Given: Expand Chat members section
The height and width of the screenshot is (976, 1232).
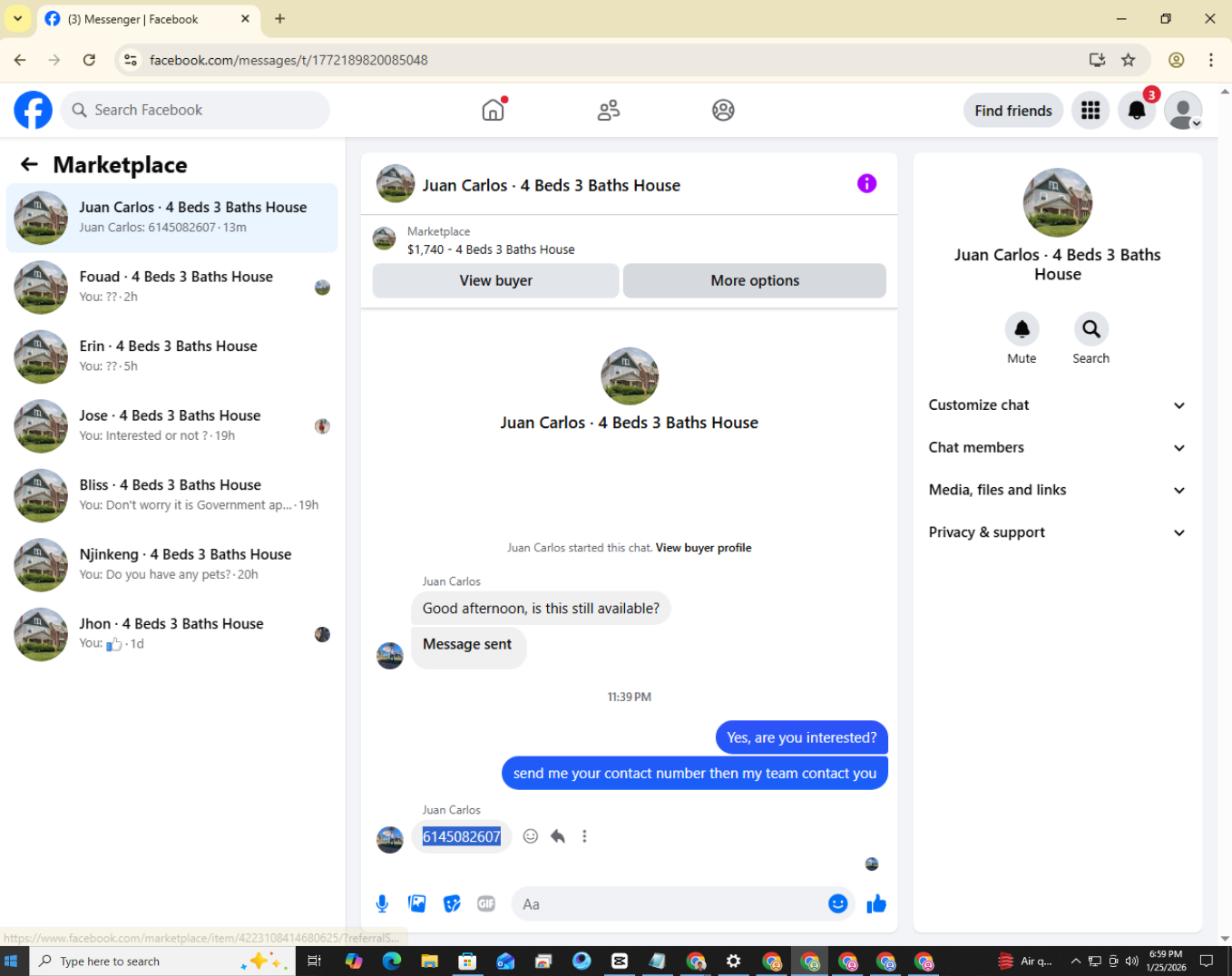Looking at the screenshot, I should 1057,448.
